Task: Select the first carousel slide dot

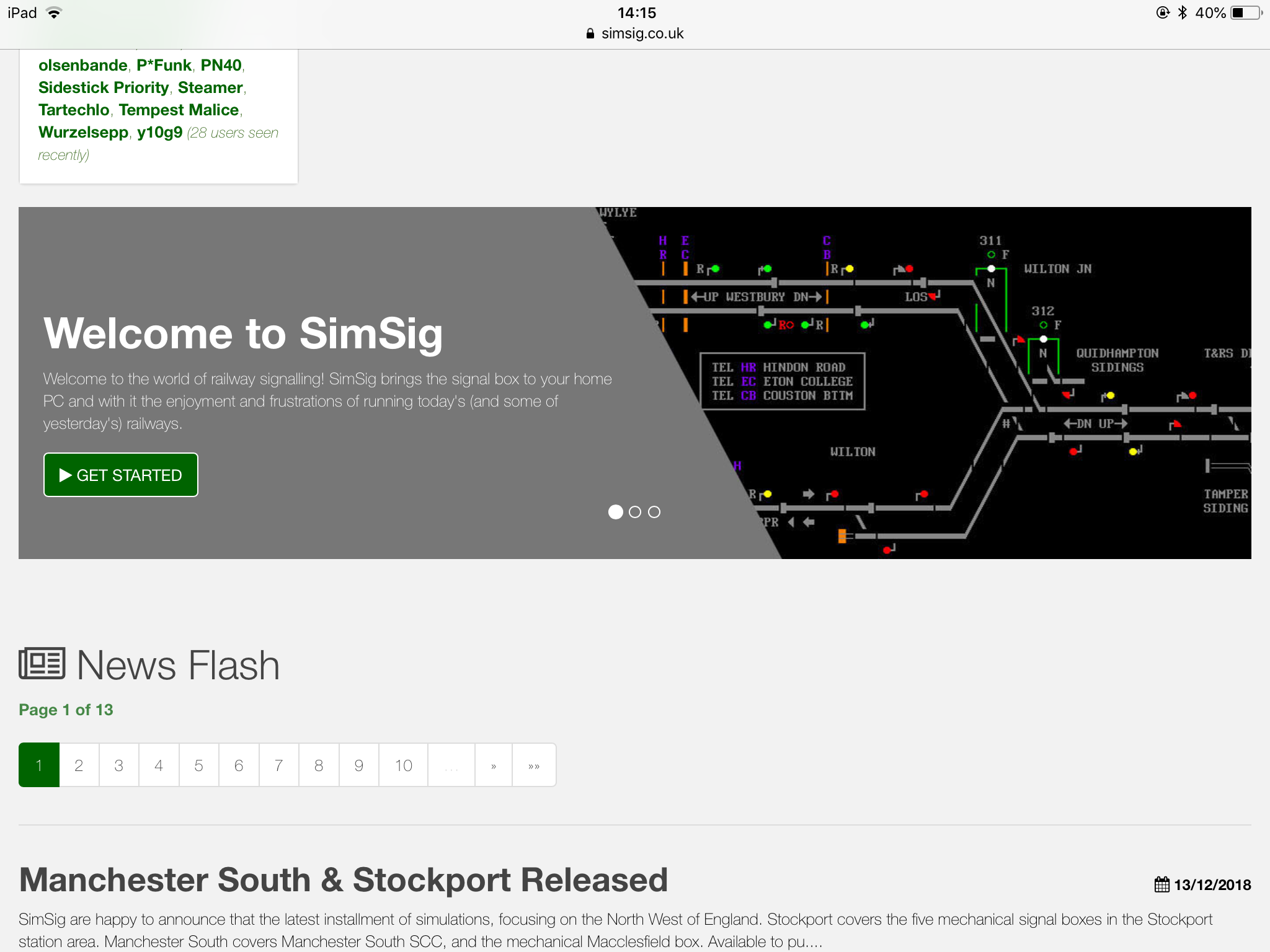Action: click(x=615, y=512)
